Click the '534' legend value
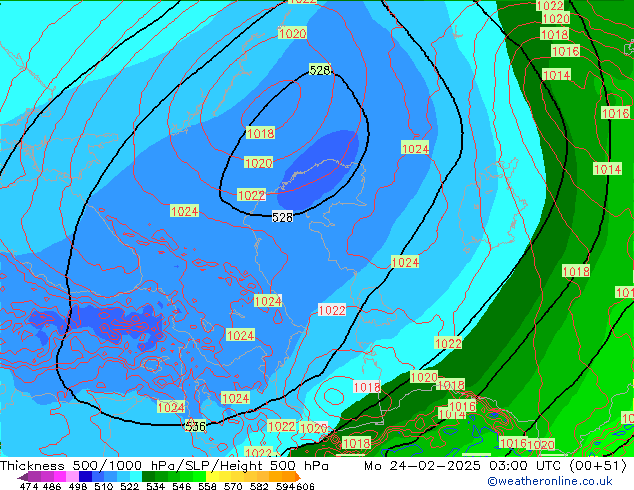The image size is (634, 490). (155, 486)
